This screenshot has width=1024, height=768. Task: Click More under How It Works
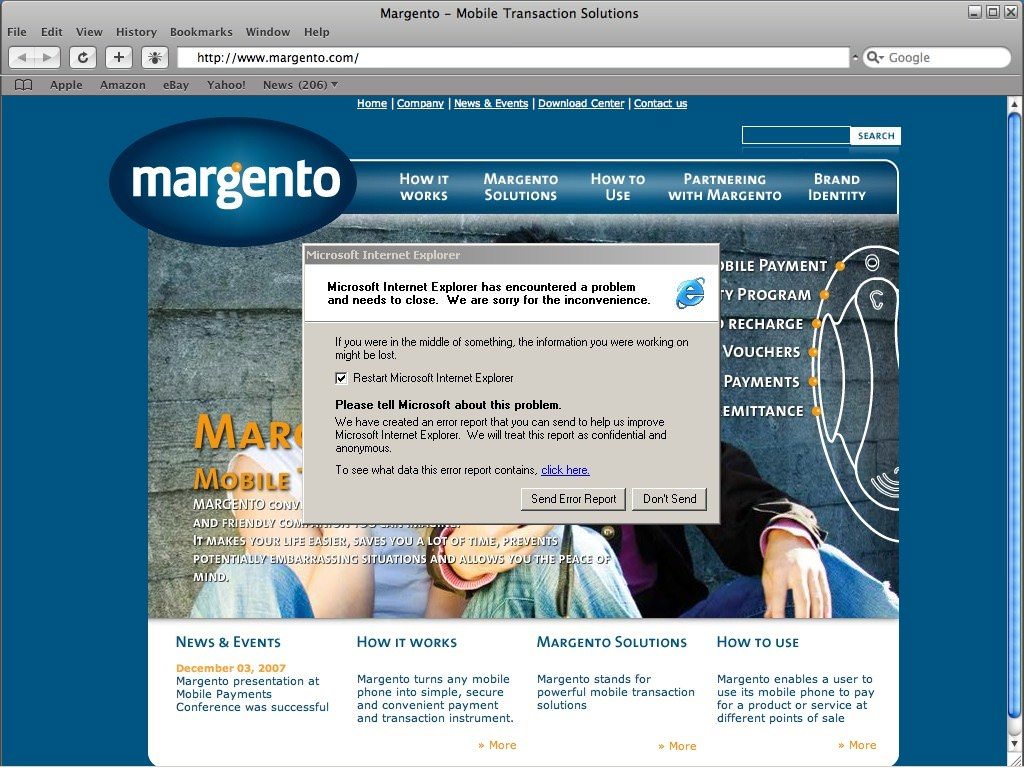pyautogui.click(x=497, y=745)
